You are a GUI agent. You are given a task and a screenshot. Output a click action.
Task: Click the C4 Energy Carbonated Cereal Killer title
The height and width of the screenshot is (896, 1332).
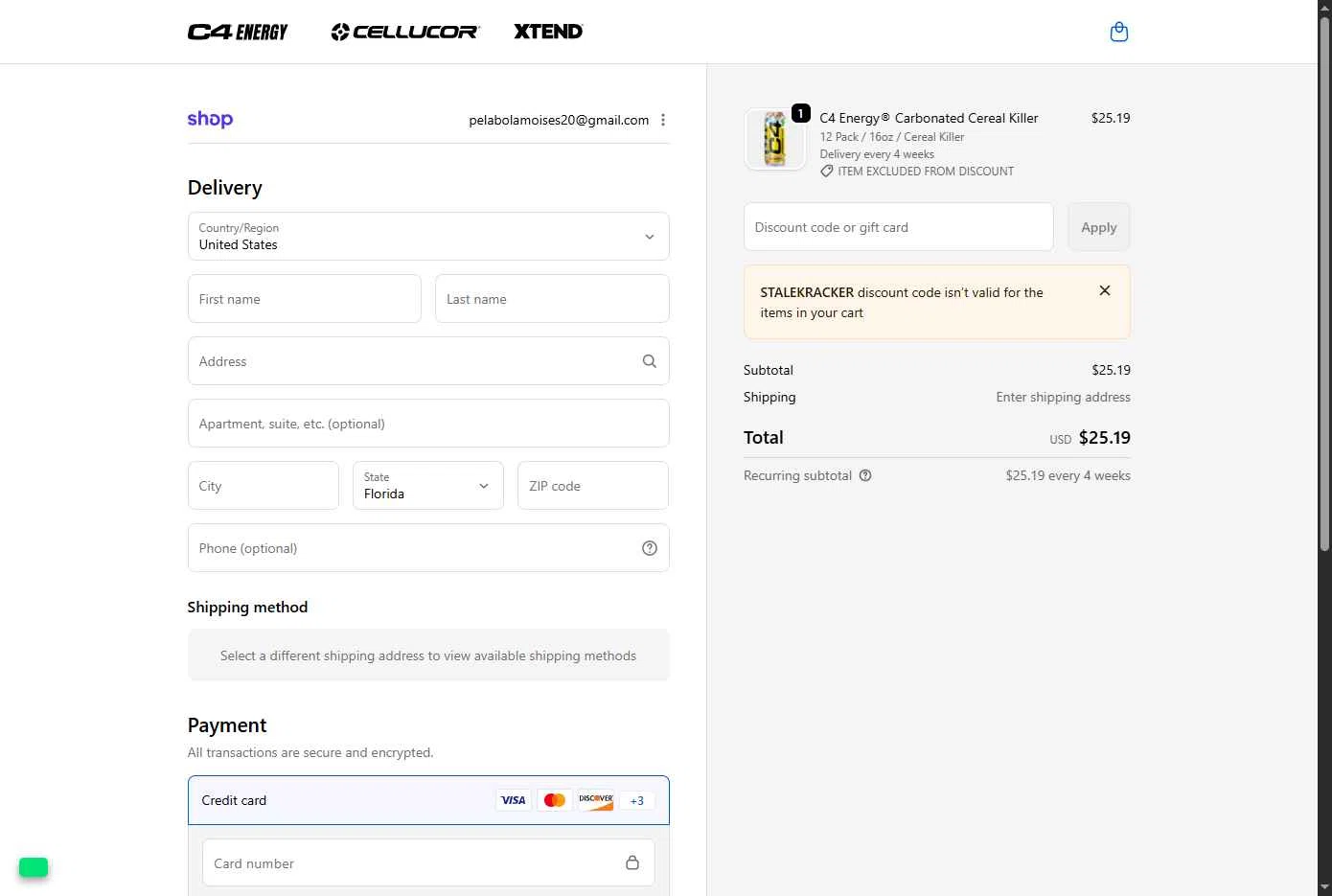(929, 118)
